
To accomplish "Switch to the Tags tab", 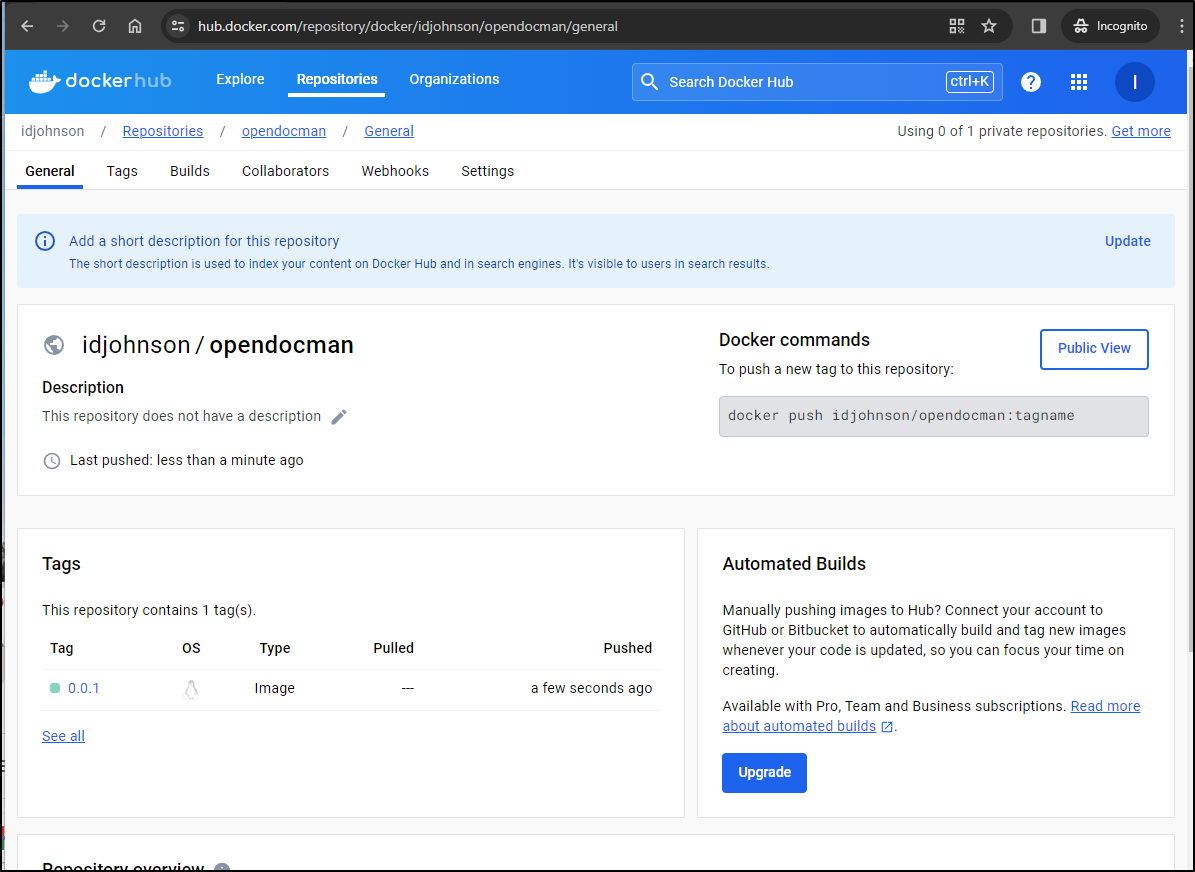I will 122,171.
